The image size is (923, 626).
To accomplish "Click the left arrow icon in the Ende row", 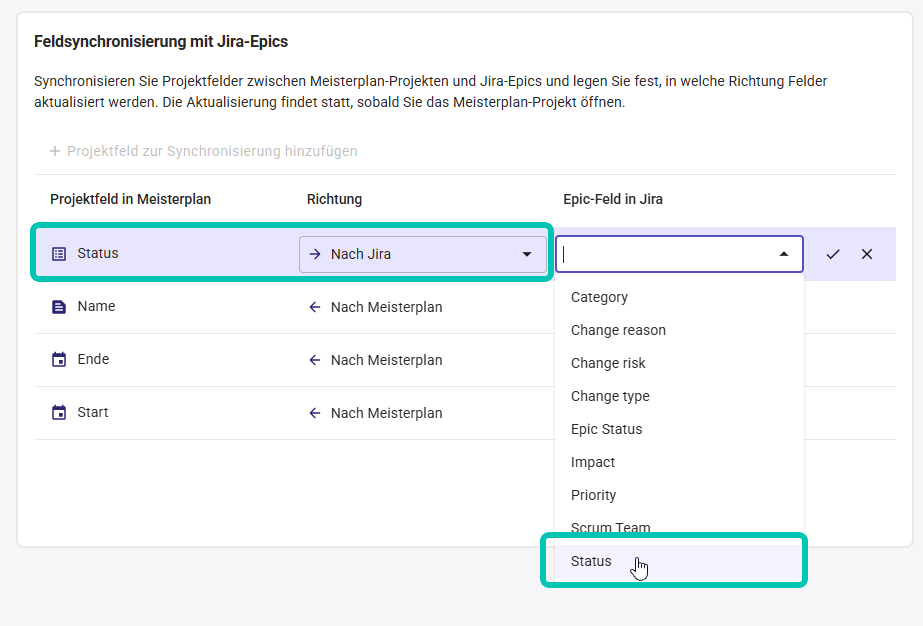I will pyautogui.click(x=315, y=360).
